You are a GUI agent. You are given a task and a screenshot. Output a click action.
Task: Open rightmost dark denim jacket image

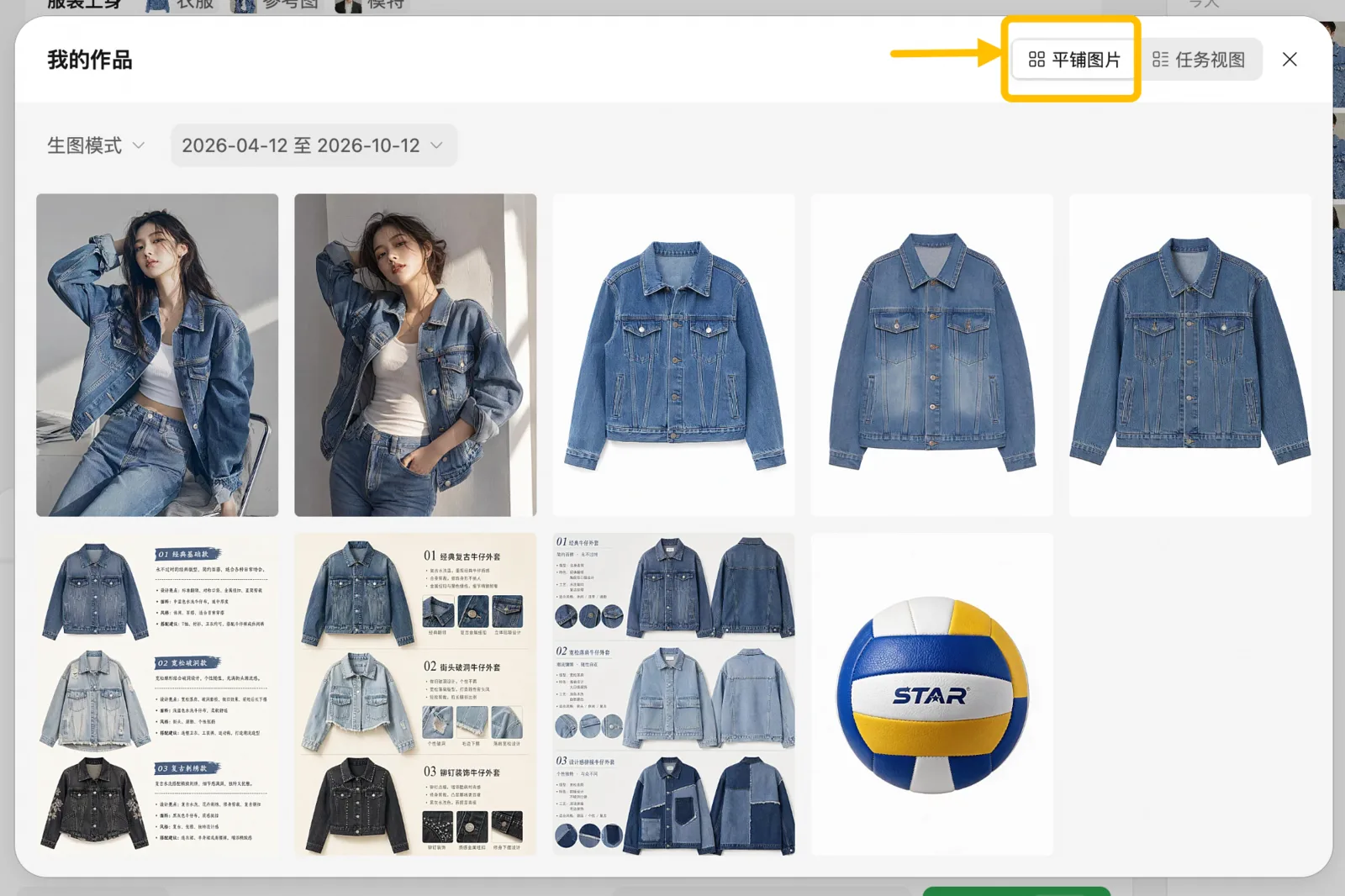1189,355
